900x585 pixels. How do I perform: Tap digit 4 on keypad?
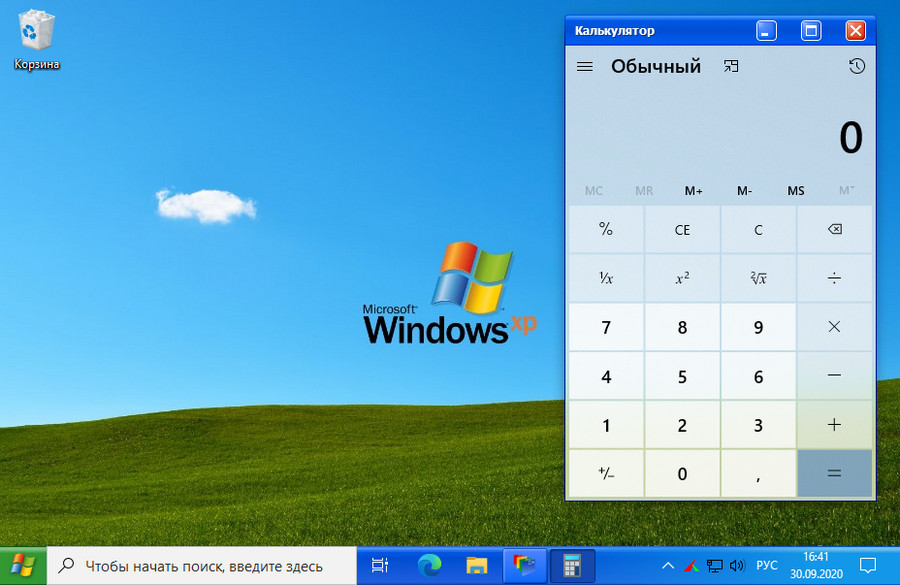(606, 376)
